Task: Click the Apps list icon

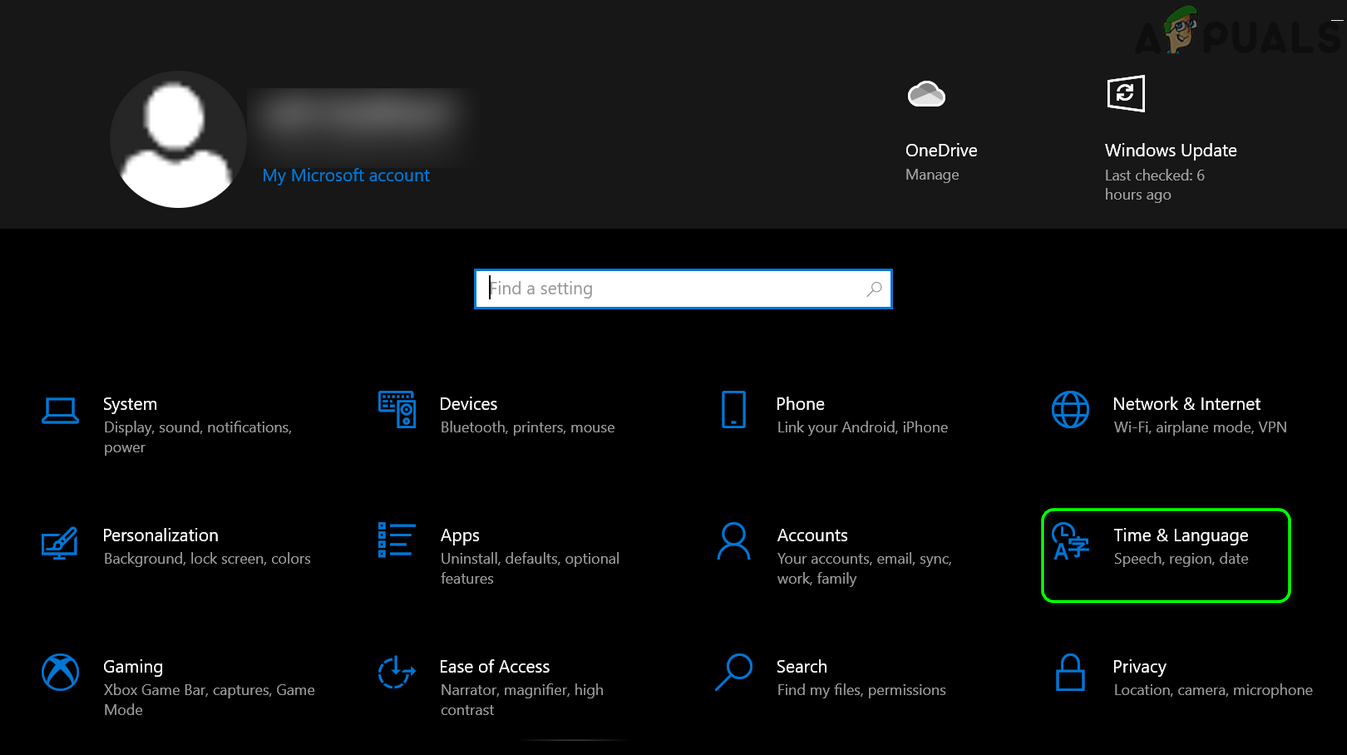Action: pyautogui.click(x=397, y=539)
